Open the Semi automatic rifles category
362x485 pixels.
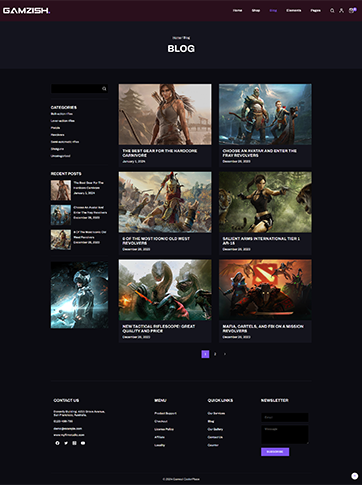[65, 142]
